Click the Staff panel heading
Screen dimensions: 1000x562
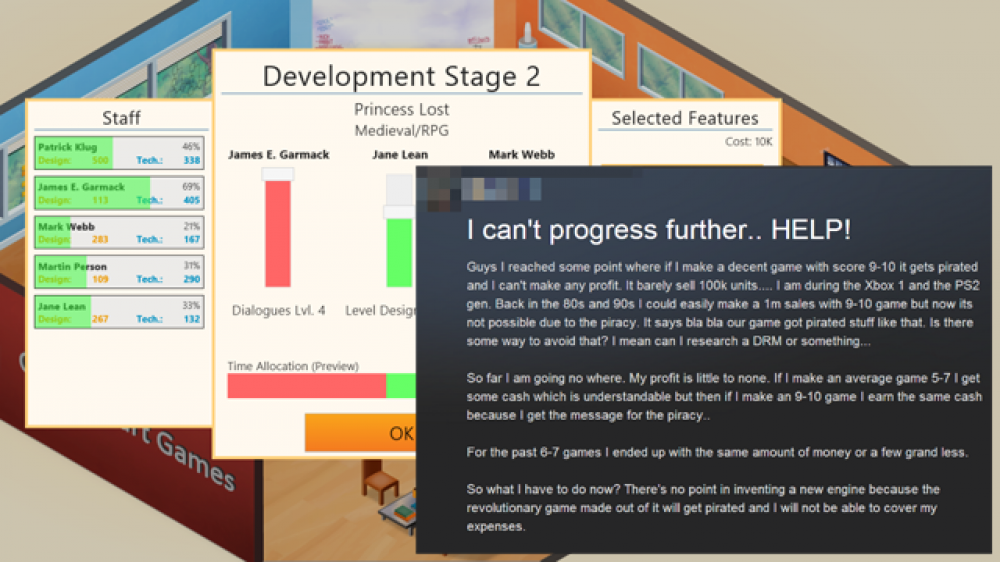point(121,118)
